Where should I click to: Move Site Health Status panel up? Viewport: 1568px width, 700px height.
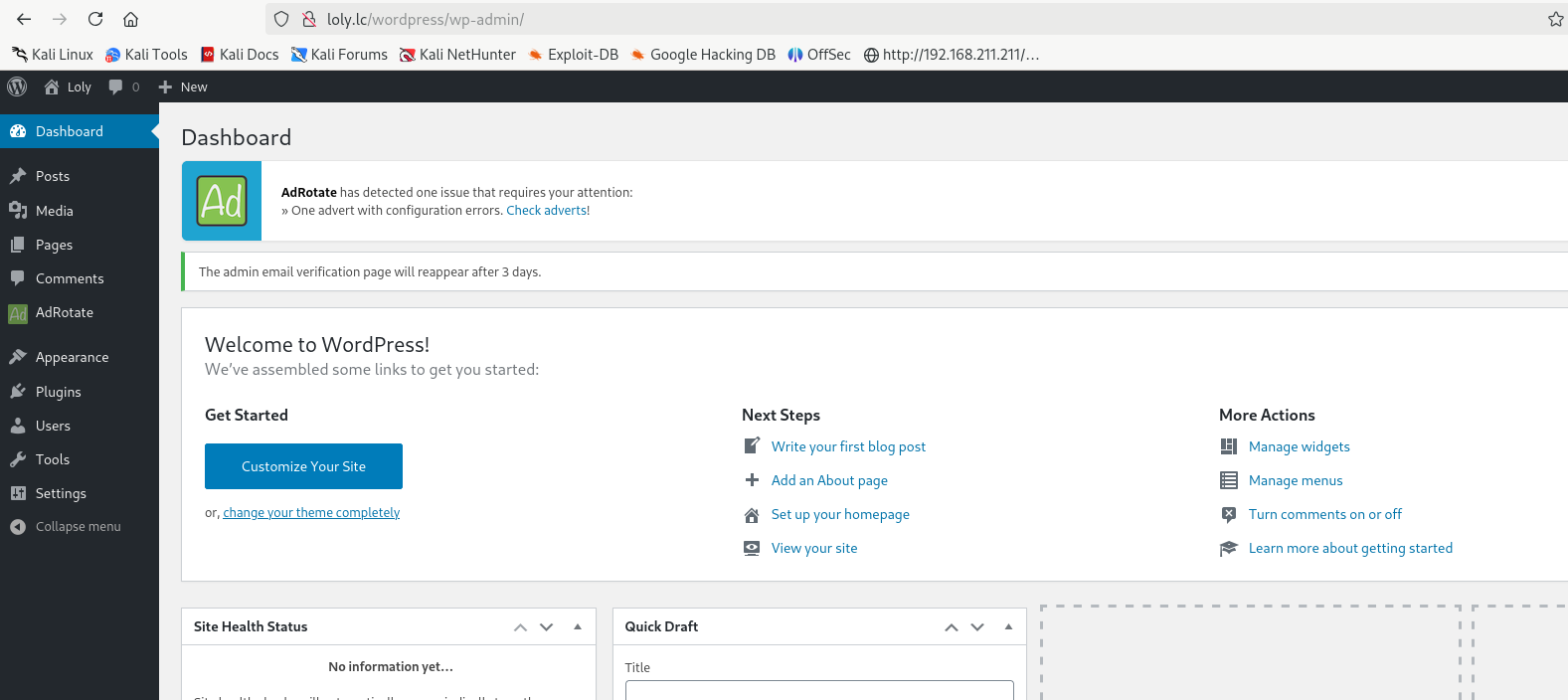click(x=520, y=626)
